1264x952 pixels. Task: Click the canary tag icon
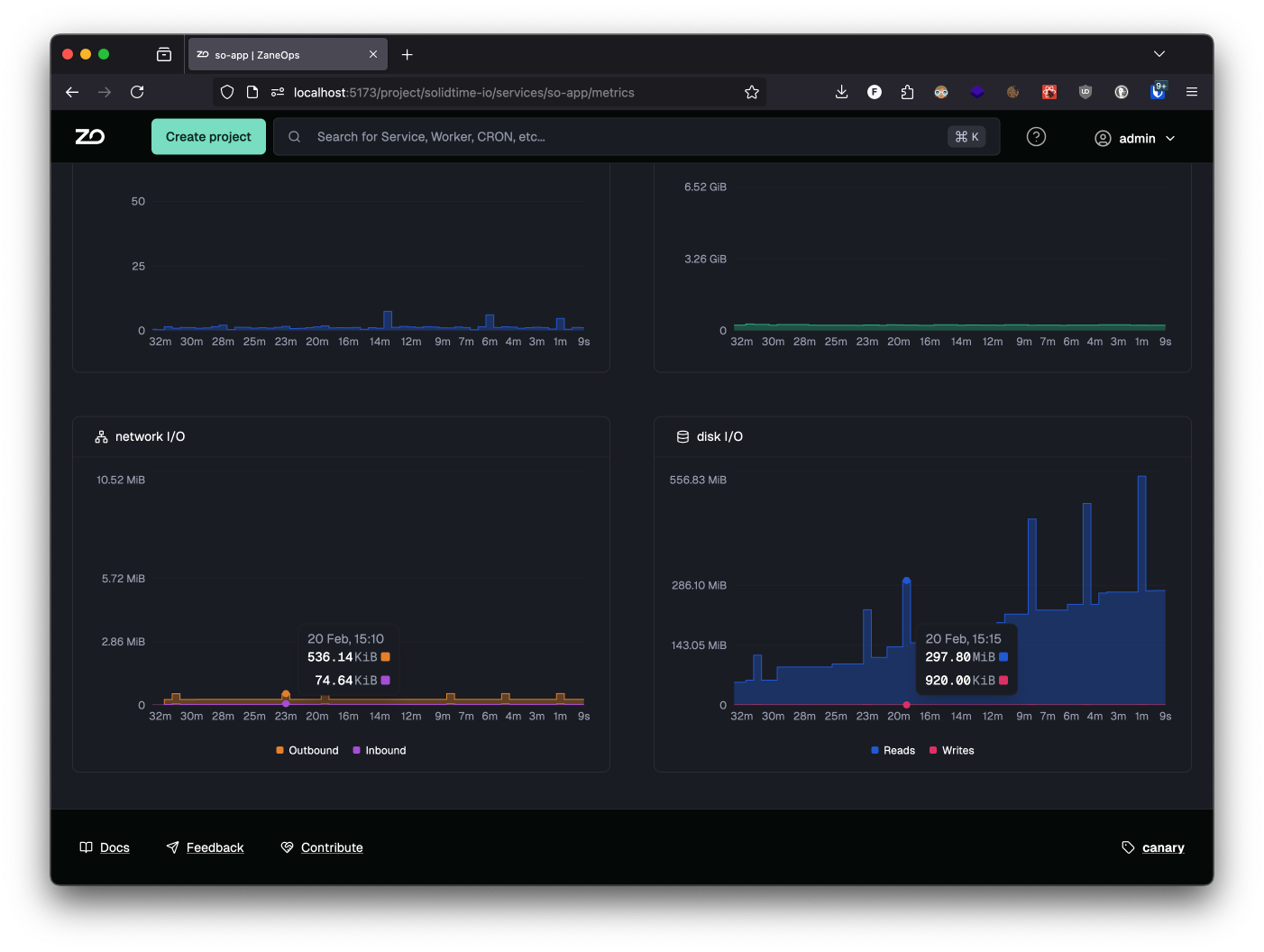click(x=1128, y=847)
